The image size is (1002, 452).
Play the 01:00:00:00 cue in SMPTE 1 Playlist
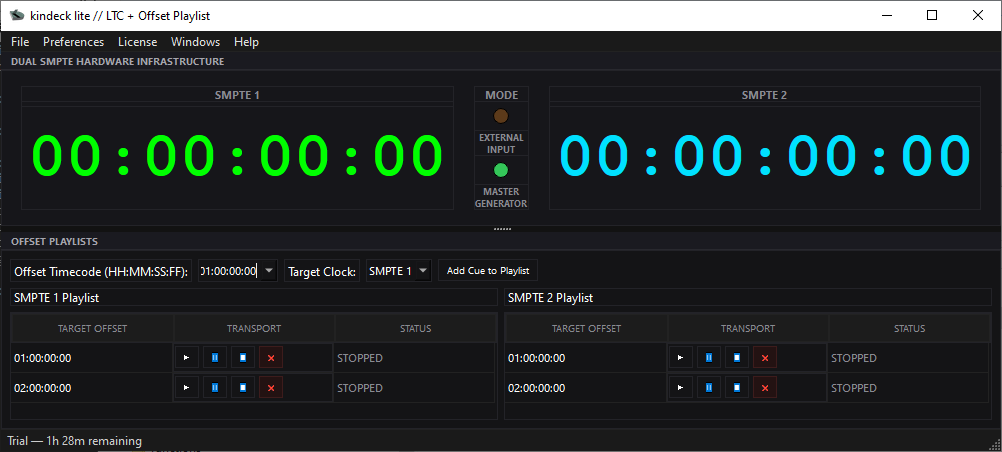187,358
